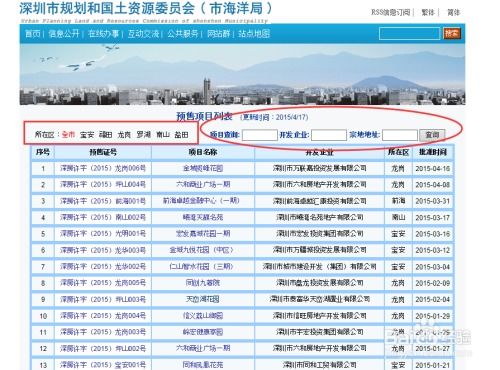500x370 pixels.
Task: Select developer cell 深圳市同和工贸有限公司
Action: pyautogui.click(x=319, y=365)
